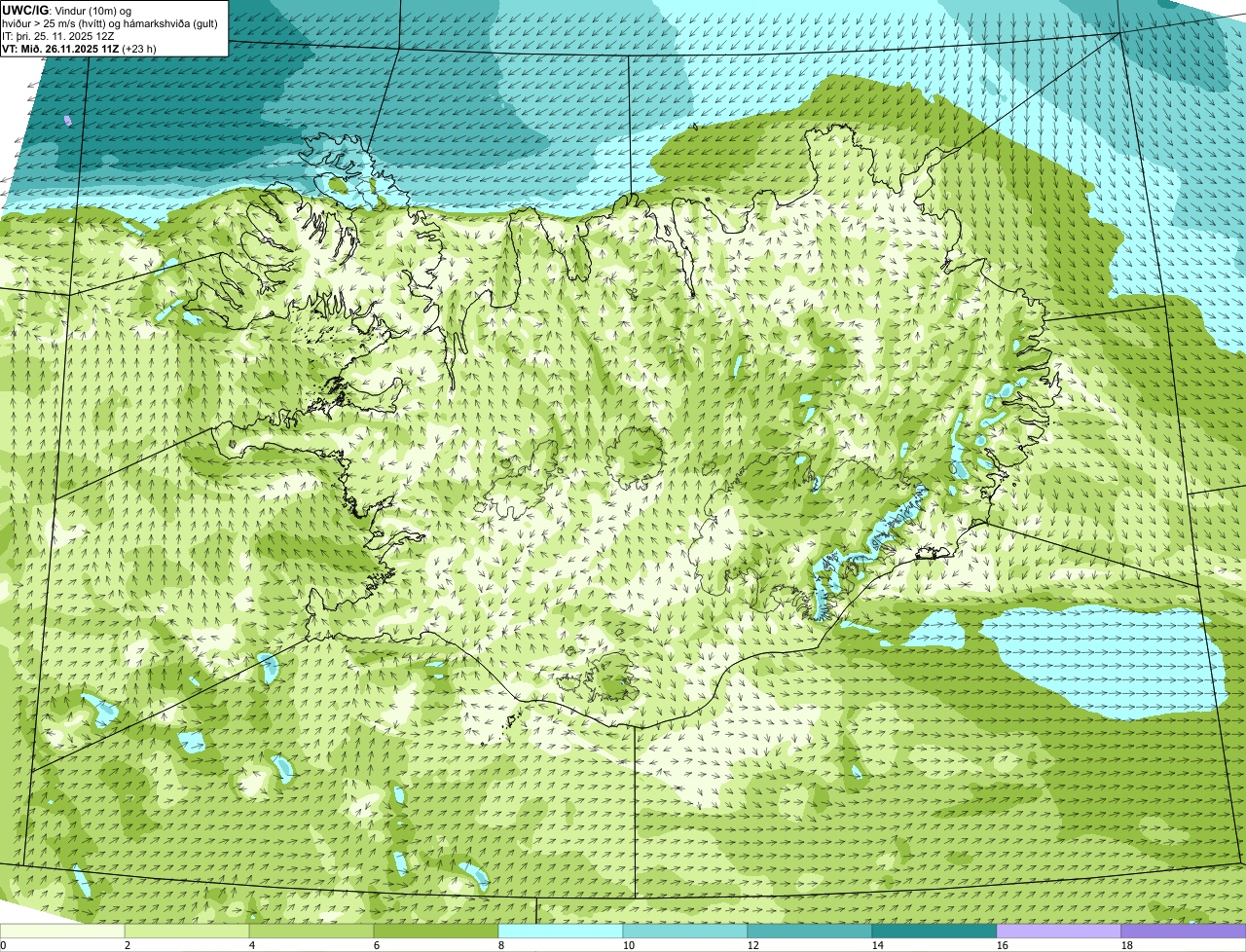Pick the 4–6 m/s green legend swatch
Viewport: 1246px width, 952px height.
311,932
